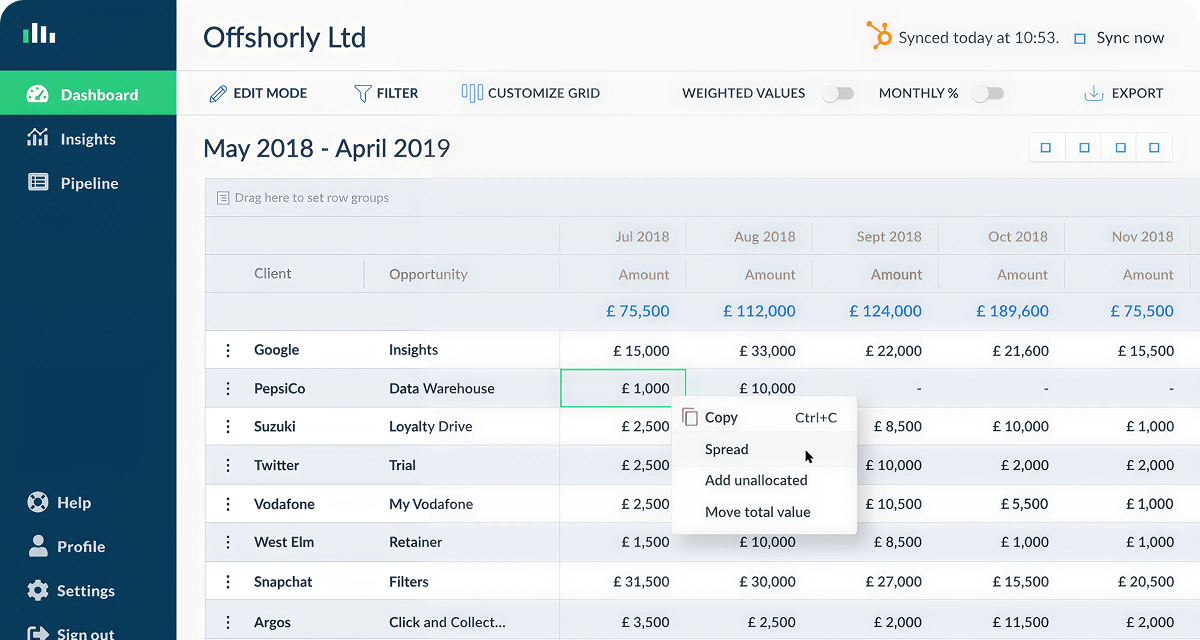The height and width of the screenshot is (640, 1200).
Task: Open Settings using the gear icon
Action: (38, 590)
